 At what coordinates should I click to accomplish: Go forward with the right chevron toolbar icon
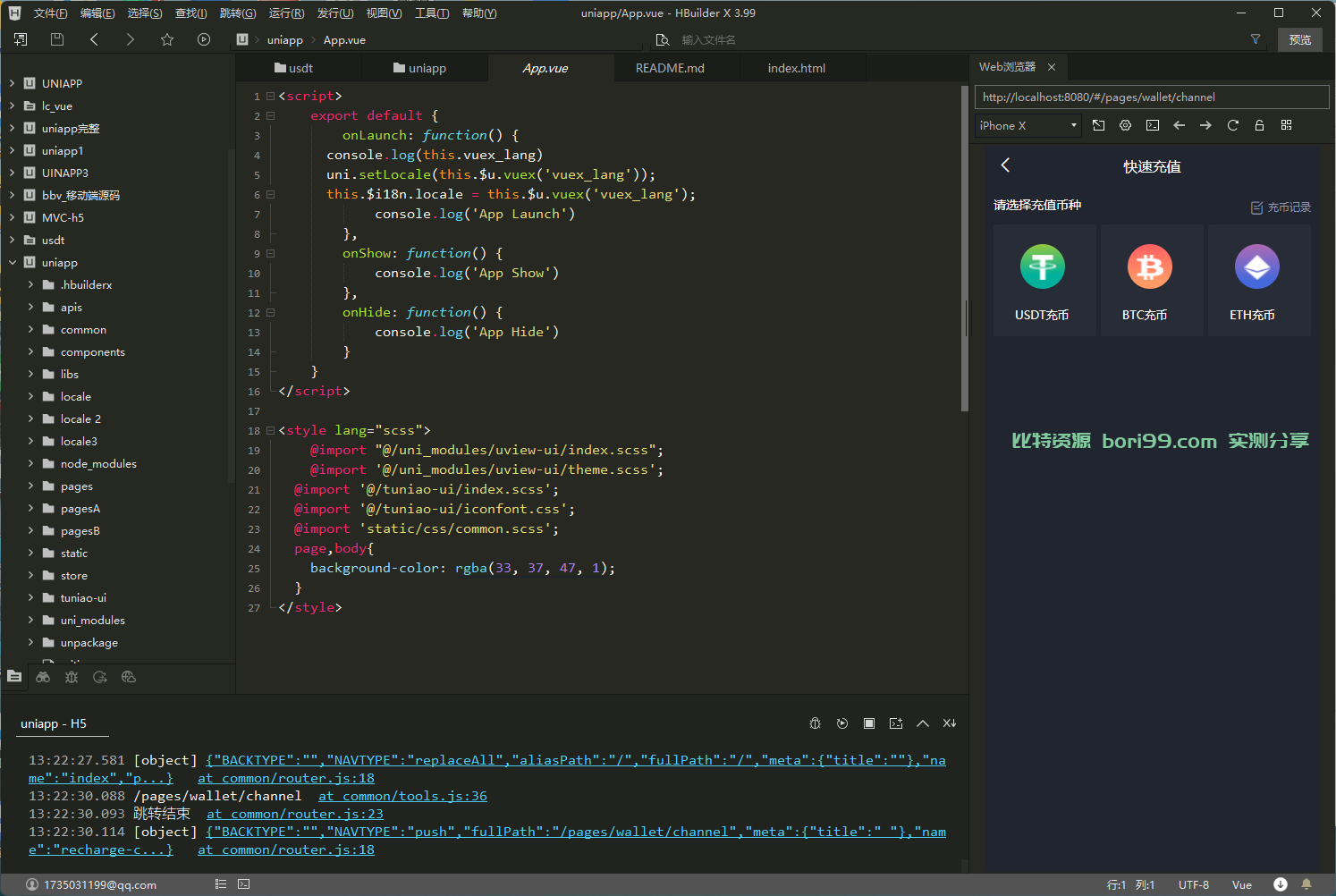pos(131,39)
